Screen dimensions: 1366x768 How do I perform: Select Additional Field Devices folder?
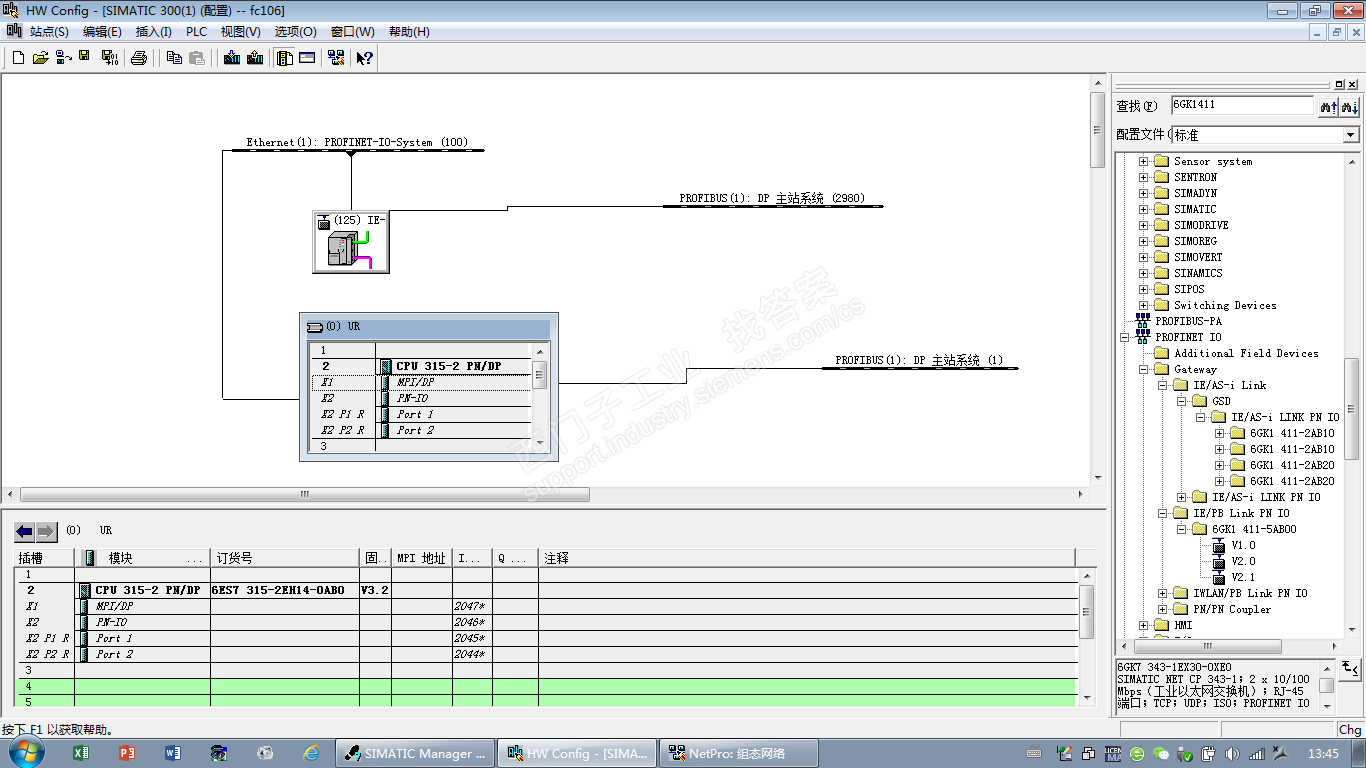[x=1246, y=353]
